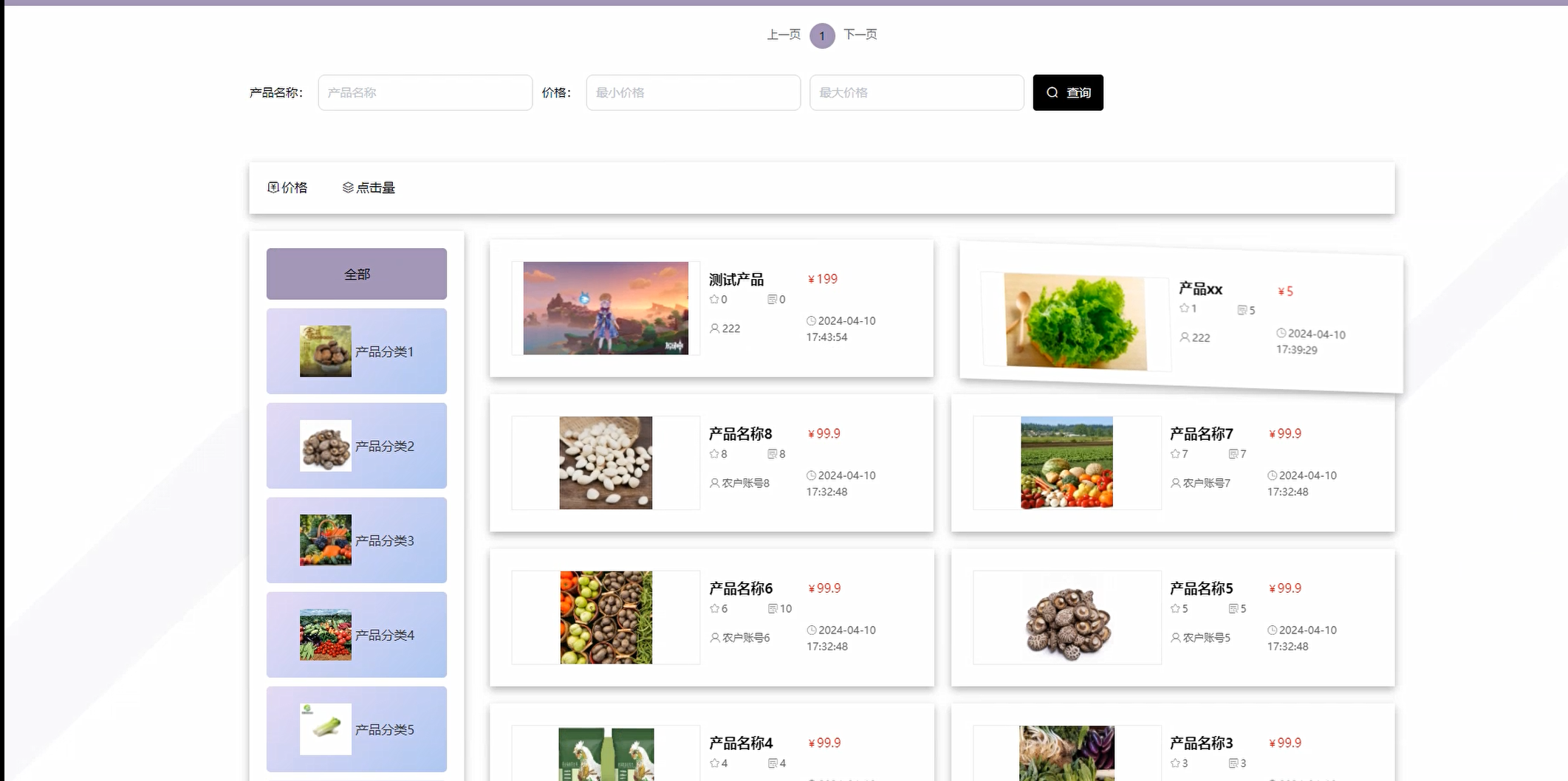Open the 产品名称6 fruit image

pyautogui.click(x=606, y=617)
